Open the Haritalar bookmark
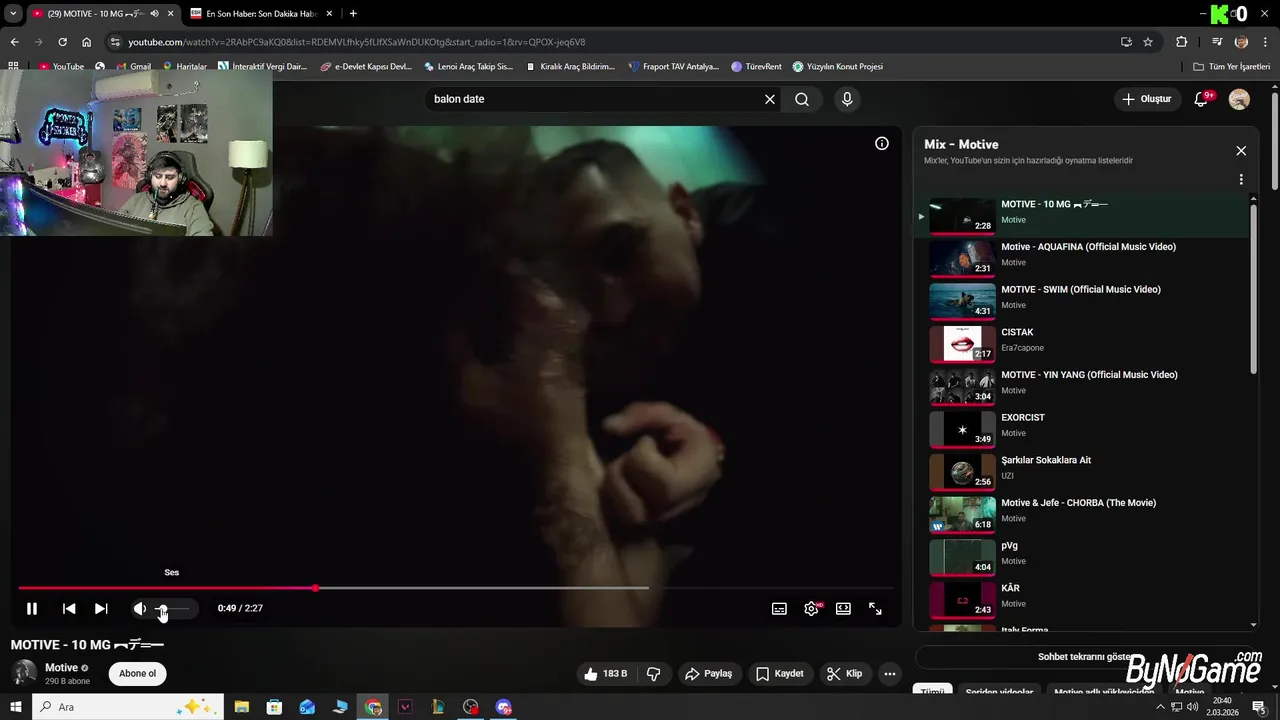This screenshot has height=720, width=1280. pos(184,67)
